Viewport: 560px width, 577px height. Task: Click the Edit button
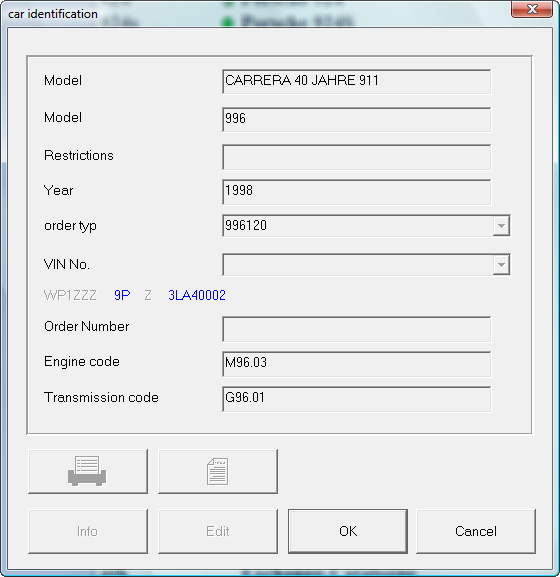coord(218,531)
